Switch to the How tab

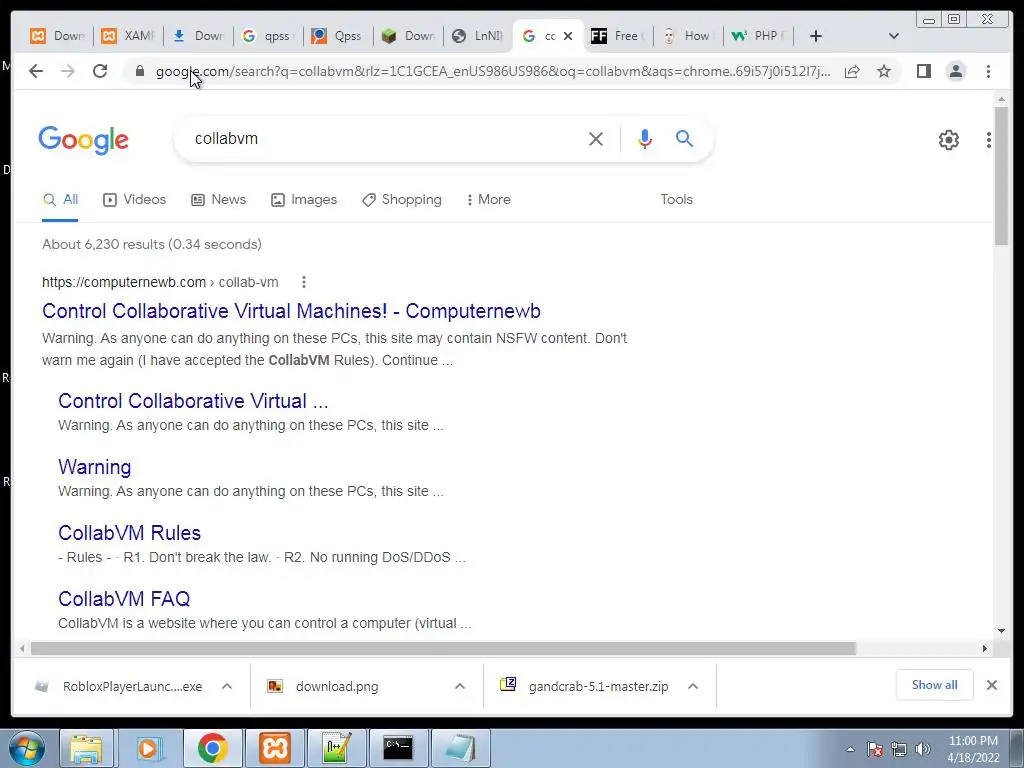pyautogui.click(x=688, y=36)
